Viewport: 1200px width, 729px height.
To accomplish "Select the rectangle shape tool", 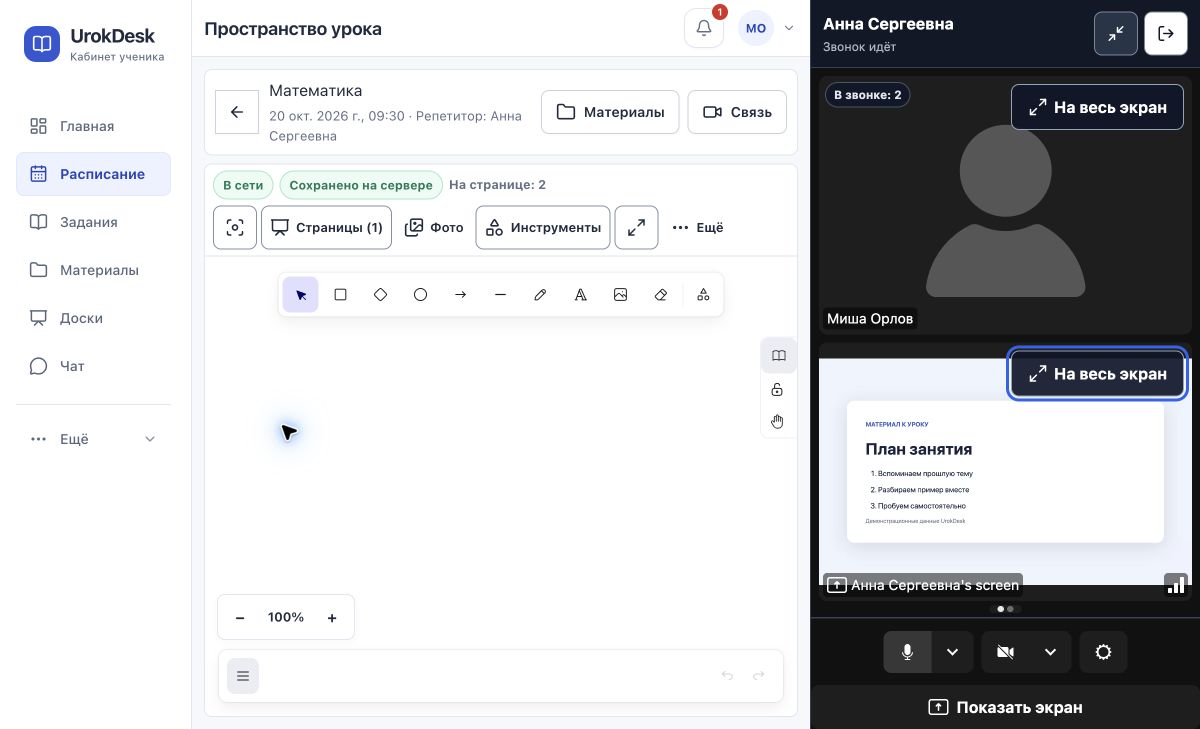I will 341,295.
